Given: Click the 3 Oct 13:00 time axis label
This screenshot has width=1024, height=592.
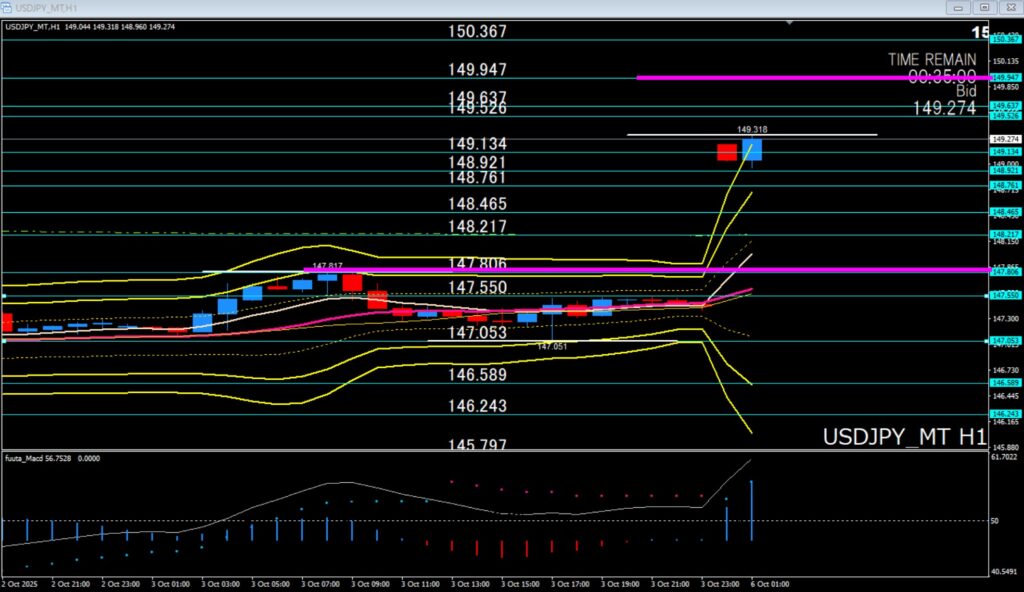Looking at the screenshot, I should pyautogui.click(x=469, y=582).
